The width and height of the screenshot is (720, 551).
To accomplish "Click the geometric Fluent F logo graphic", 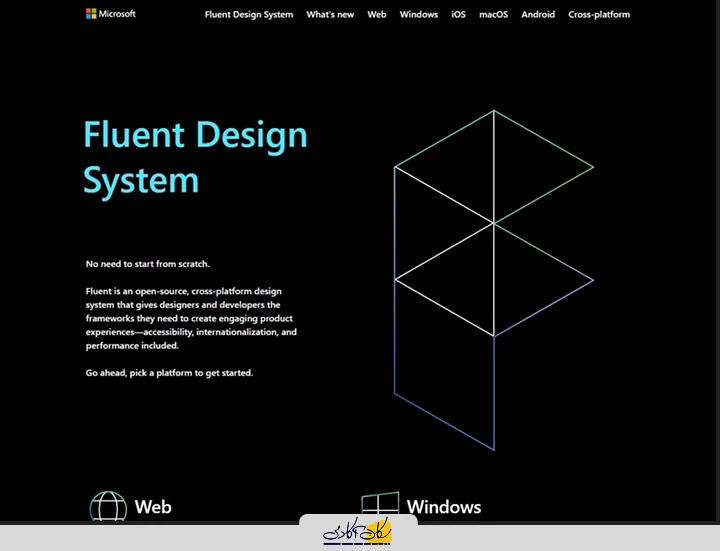I will 493,280.
